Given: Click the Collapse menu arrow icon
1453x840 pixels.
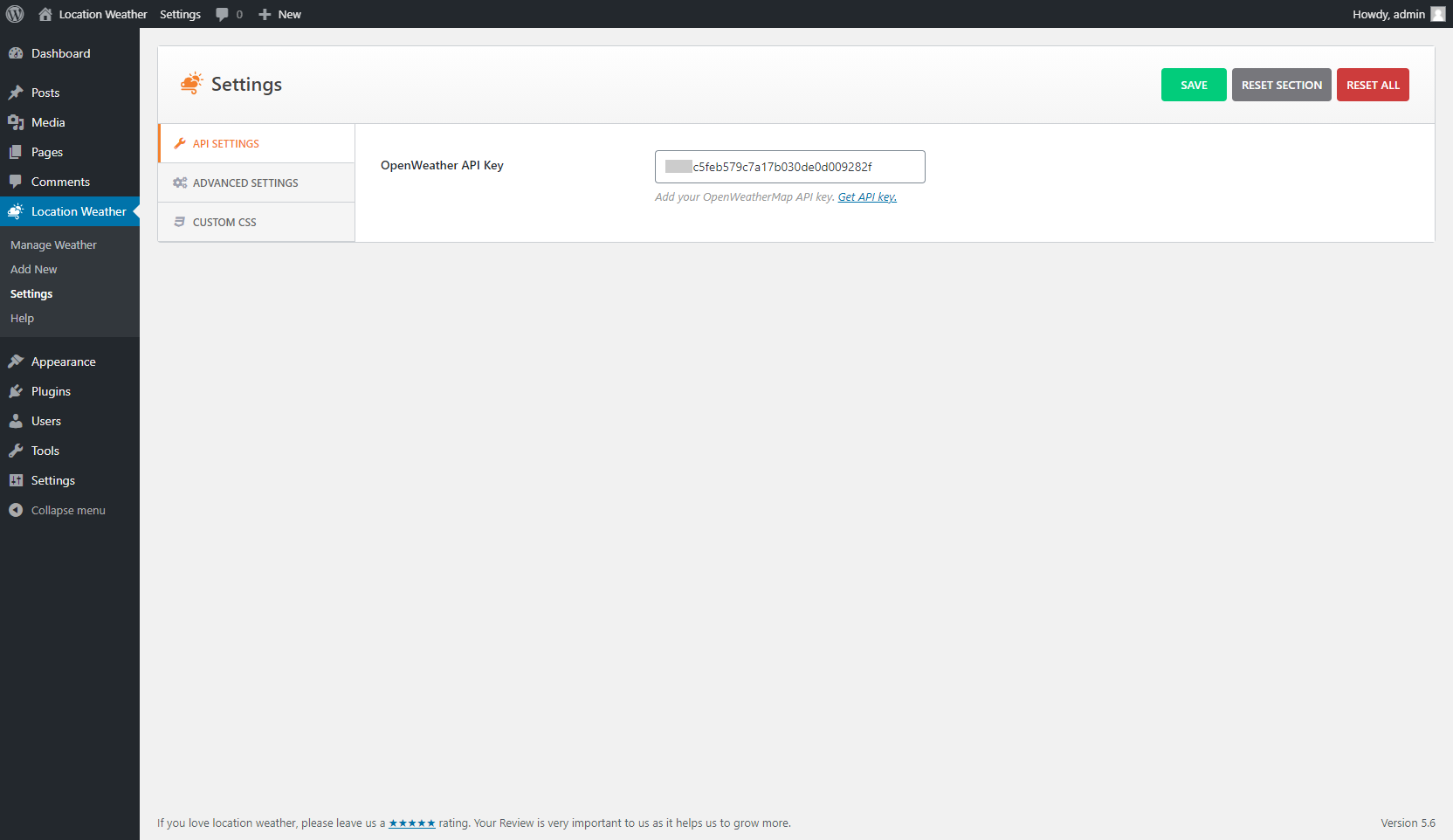Looking at the screenshot, I should [x=16, y=510].
